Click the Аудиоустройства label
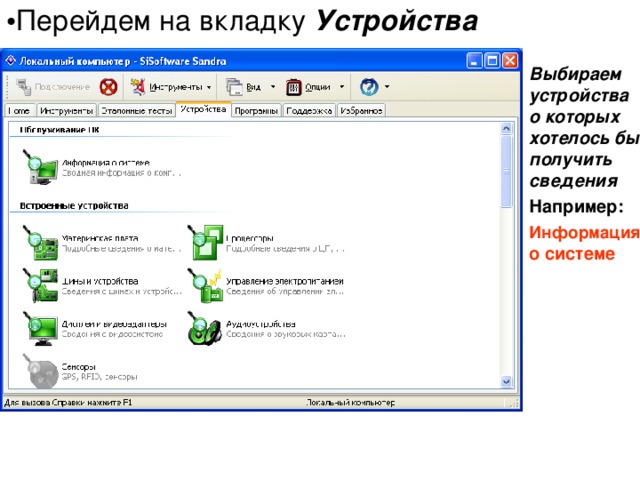The image size is (640, 480). [261, 324]
